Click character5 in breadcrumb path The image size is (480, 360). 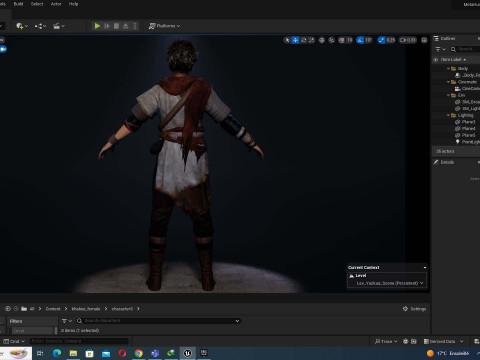tap(122, 309)
